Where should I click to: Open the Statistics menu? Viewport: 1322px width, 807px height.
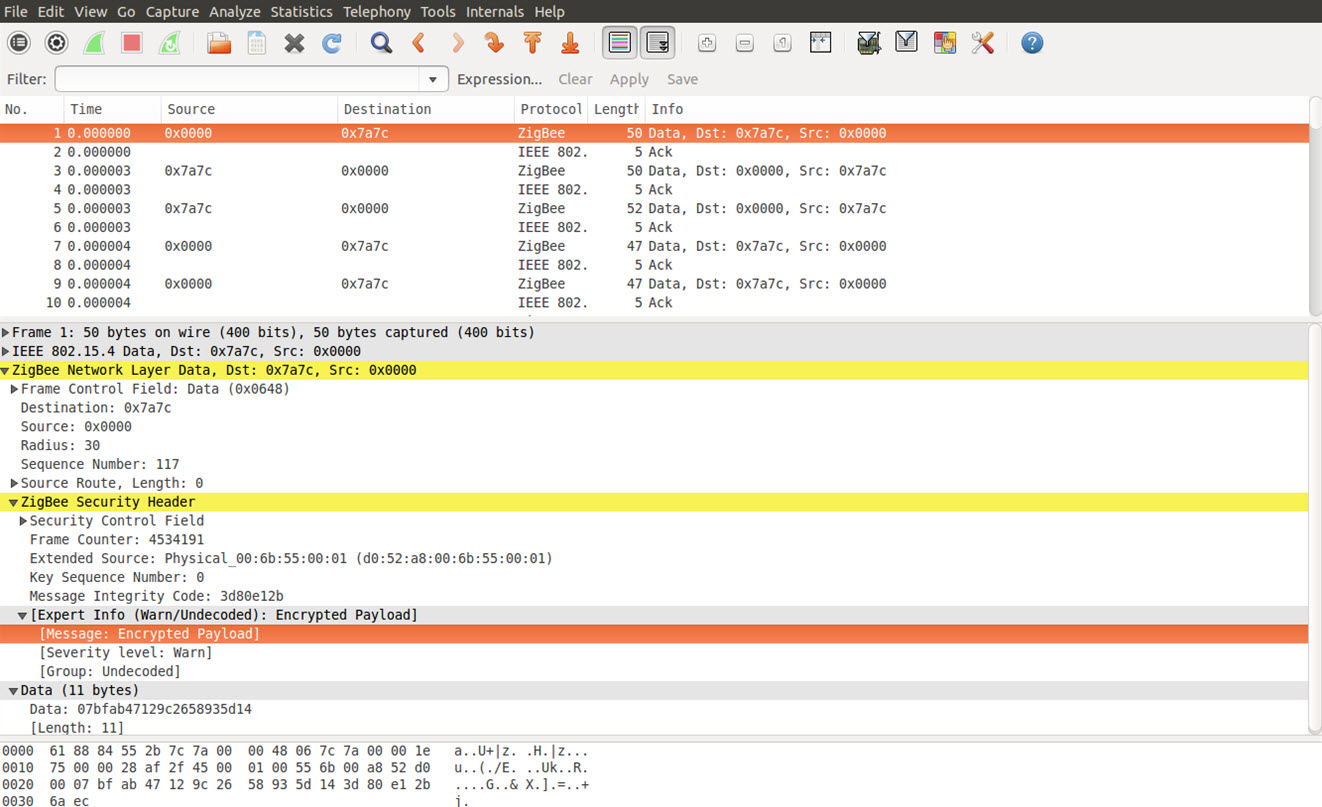tap(302, 12)
